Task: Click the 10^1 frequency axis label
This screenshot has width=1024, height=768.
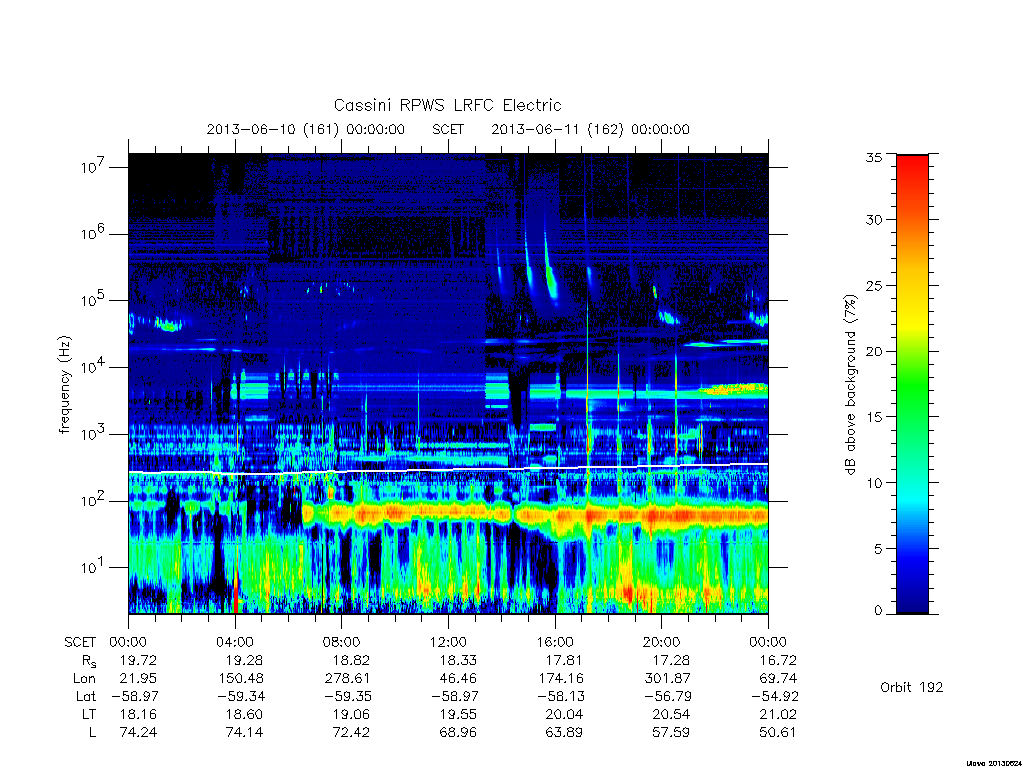Action: [94, 567]
